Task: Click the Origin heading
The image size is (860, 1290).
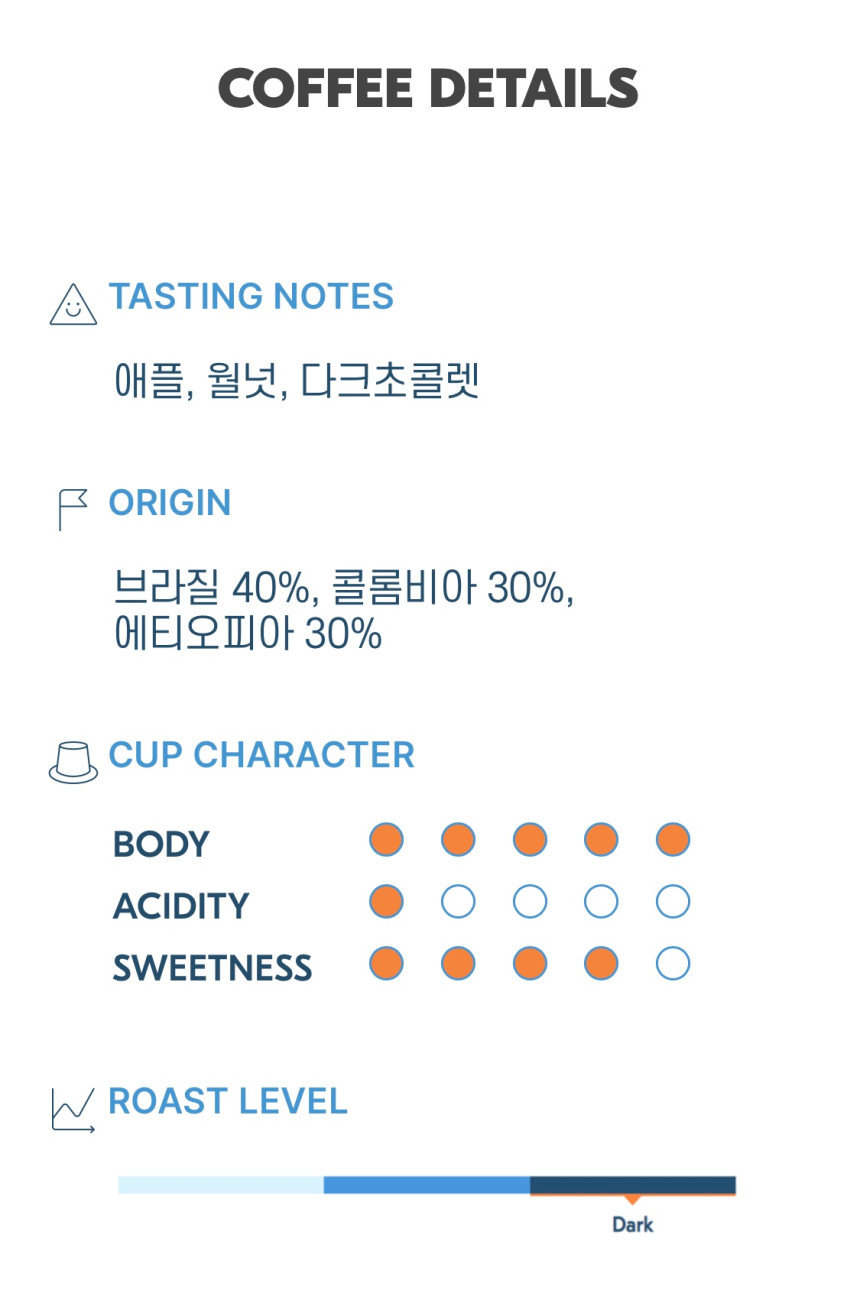Action: click(x=170, y=502)
